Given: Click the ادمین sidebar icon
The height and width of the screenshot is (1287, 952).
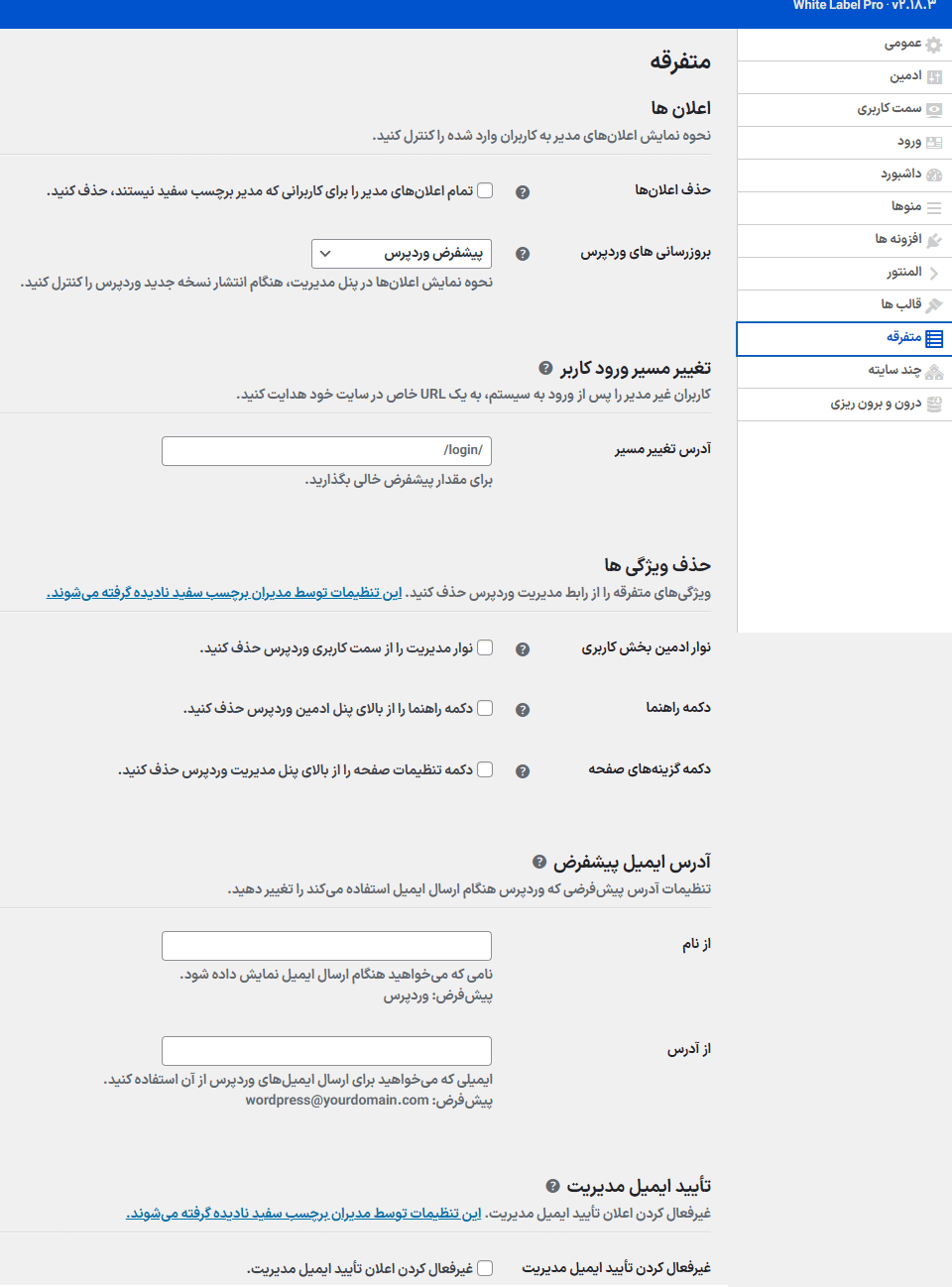Looking at the screenshot, I should click(933, 77).
